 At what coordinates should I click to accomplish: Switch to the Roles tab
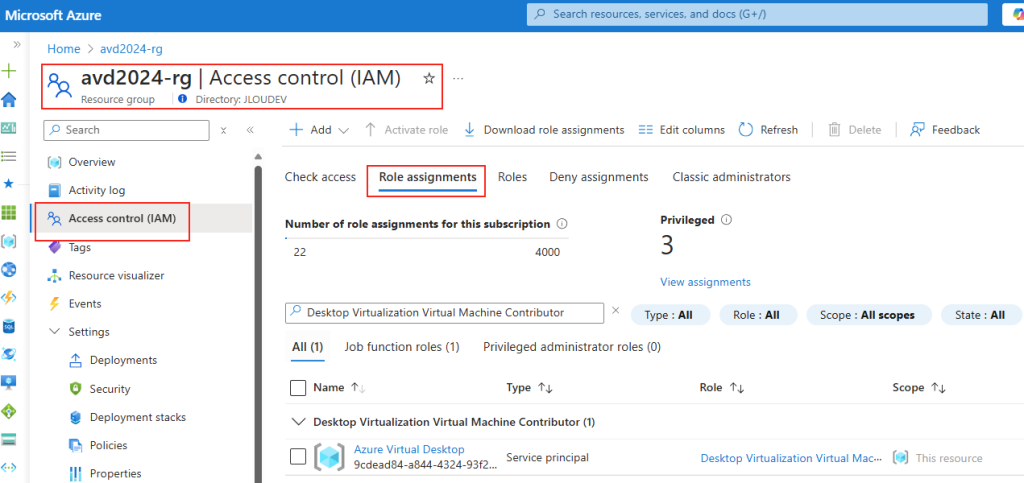click(512, 177)
